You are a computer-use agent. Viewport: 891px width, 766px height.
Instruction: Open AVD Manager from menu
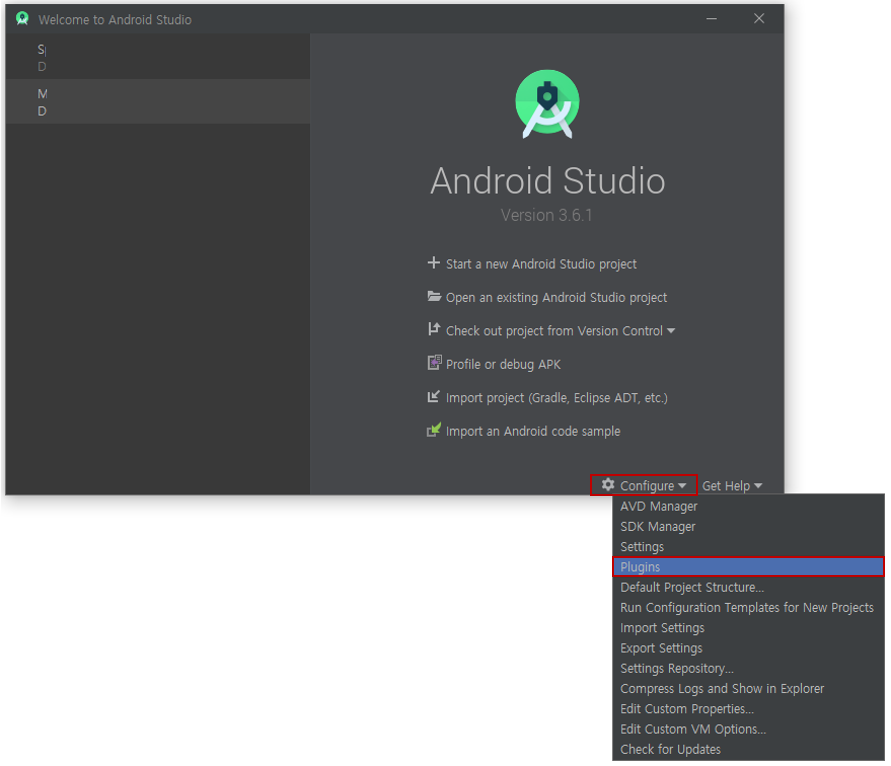click(748, 506)
